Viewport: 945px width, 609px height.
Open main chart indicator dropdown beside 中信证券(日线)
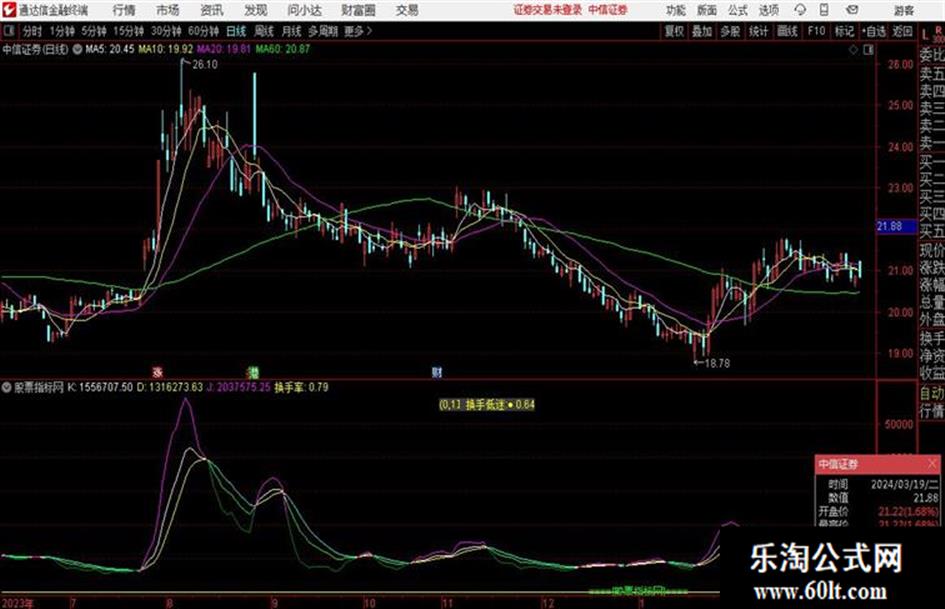(78, 49)
